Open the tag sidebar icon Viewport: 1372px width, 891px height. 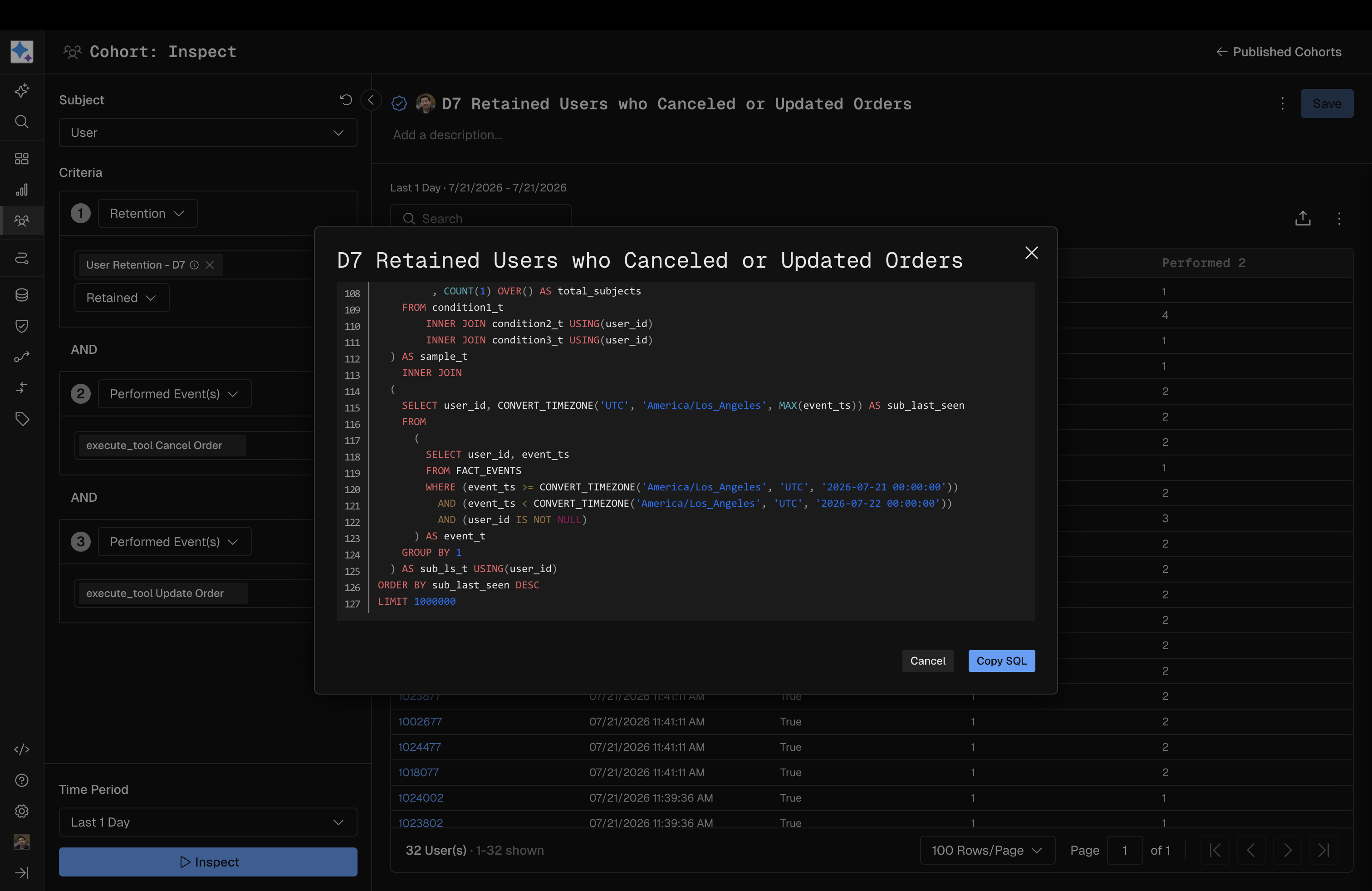click(x=22, y=419)
